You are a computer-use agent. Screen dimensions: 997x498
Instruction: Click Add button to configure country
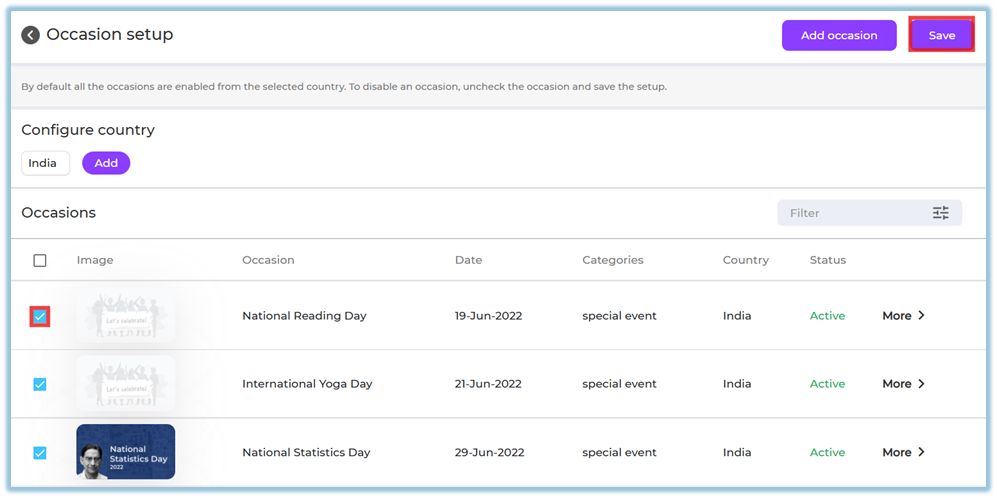(x=106, y=163)
